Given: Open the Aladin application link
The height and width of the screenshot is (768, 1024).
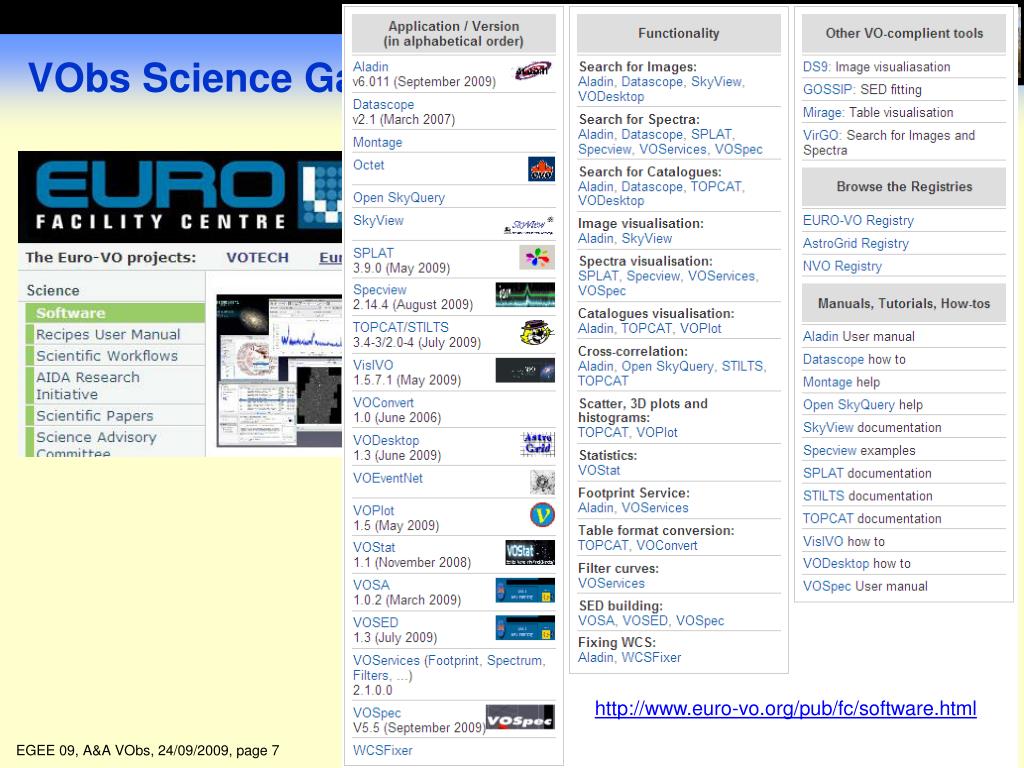Looking at the screenshot, I should [370, 67].
